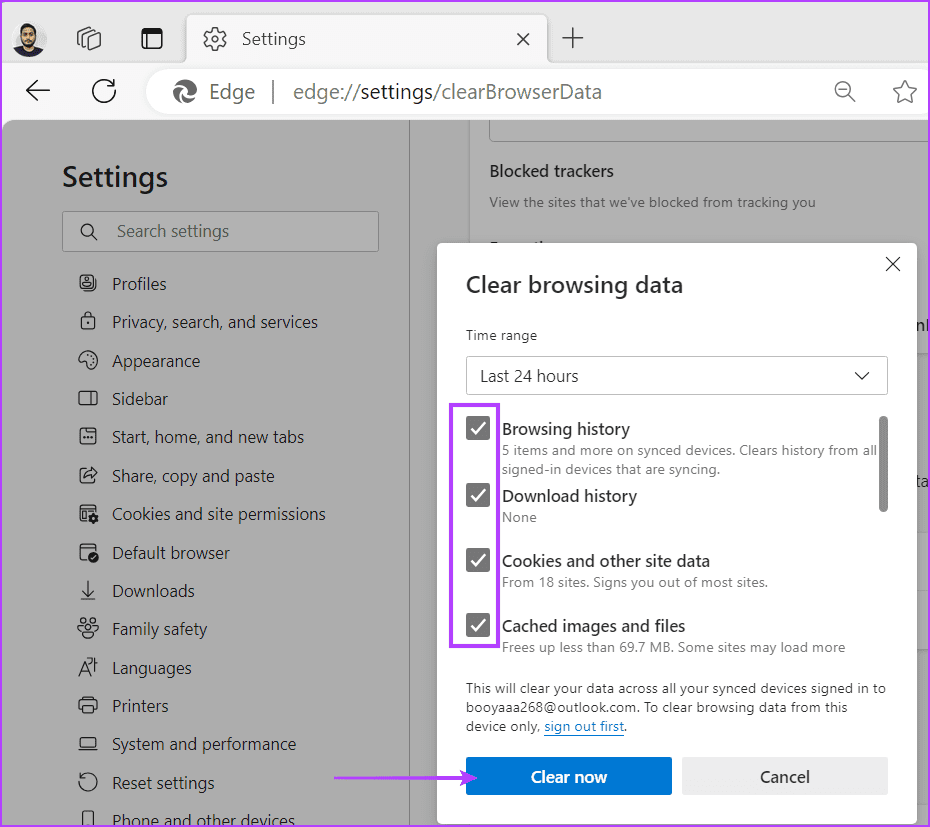Open the Appearance settings section
This screenshot has height=827, width=930.
(156, 361)
